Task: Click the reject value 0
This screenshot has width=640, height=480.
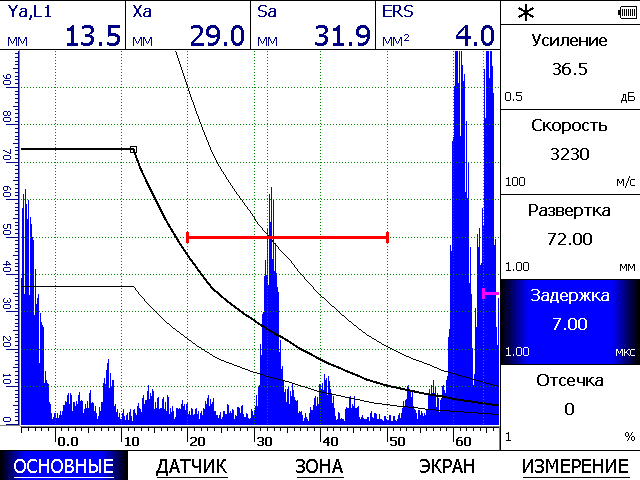Action: 569,409
